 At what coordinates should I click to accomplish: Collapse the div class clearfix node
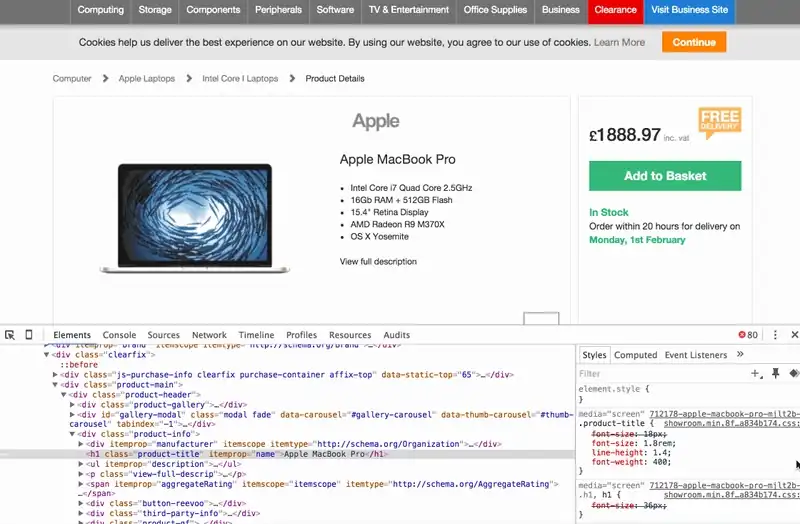(46, 354)
